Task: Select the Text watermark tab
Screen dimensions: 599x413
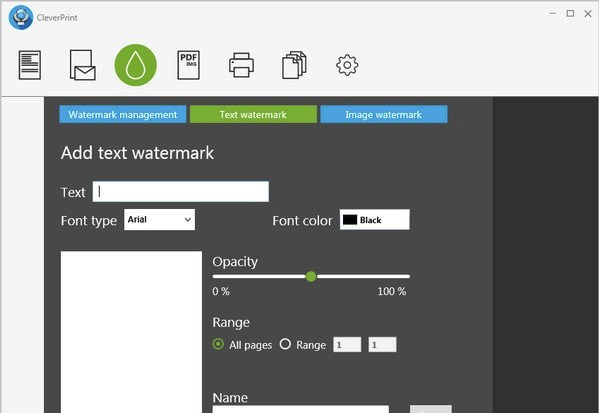Action: (253, 114)
